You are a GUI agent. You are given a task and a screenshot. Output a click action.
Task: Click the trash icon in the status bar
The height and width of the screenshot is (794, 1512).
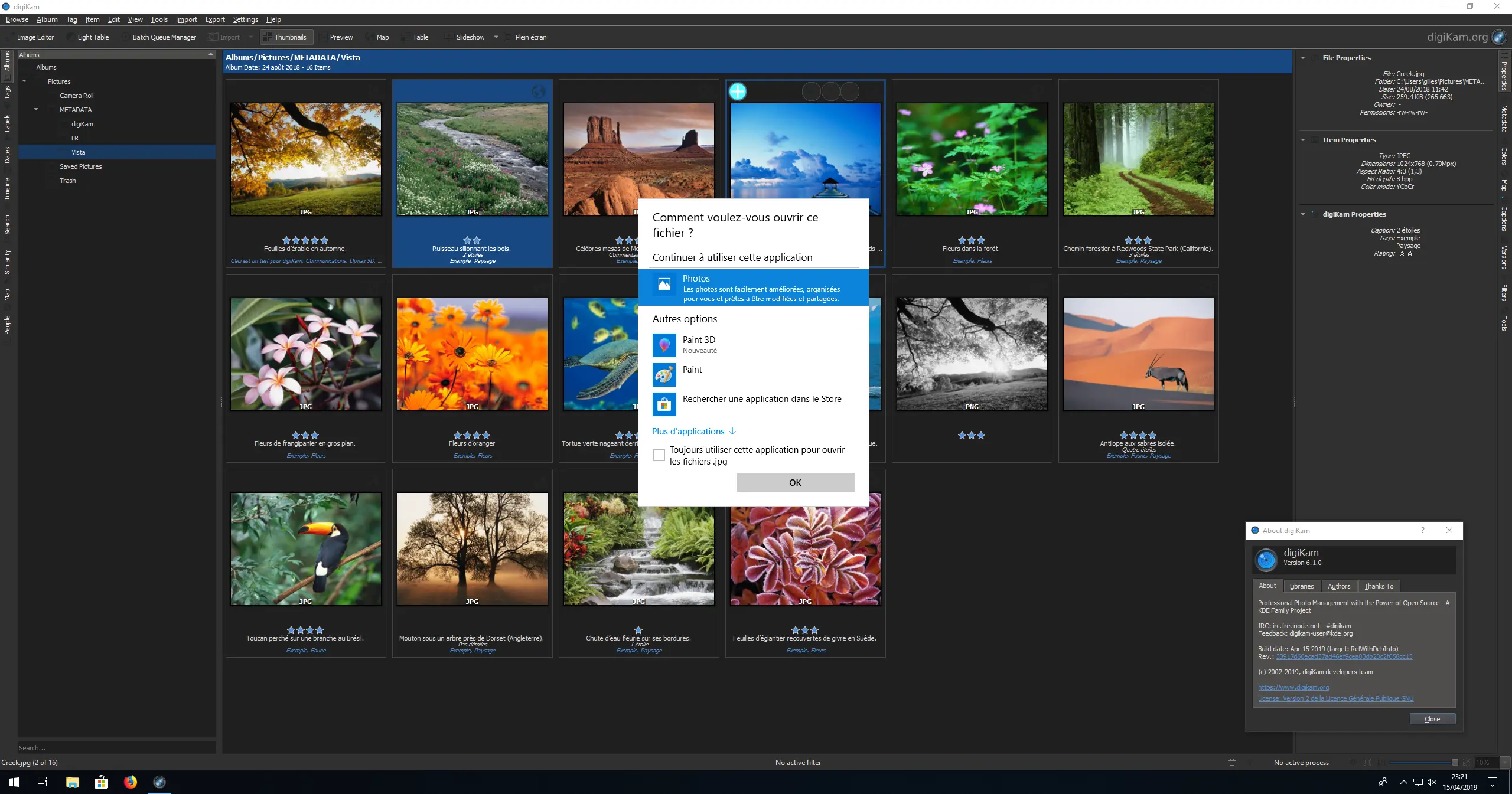point(1232,762)
